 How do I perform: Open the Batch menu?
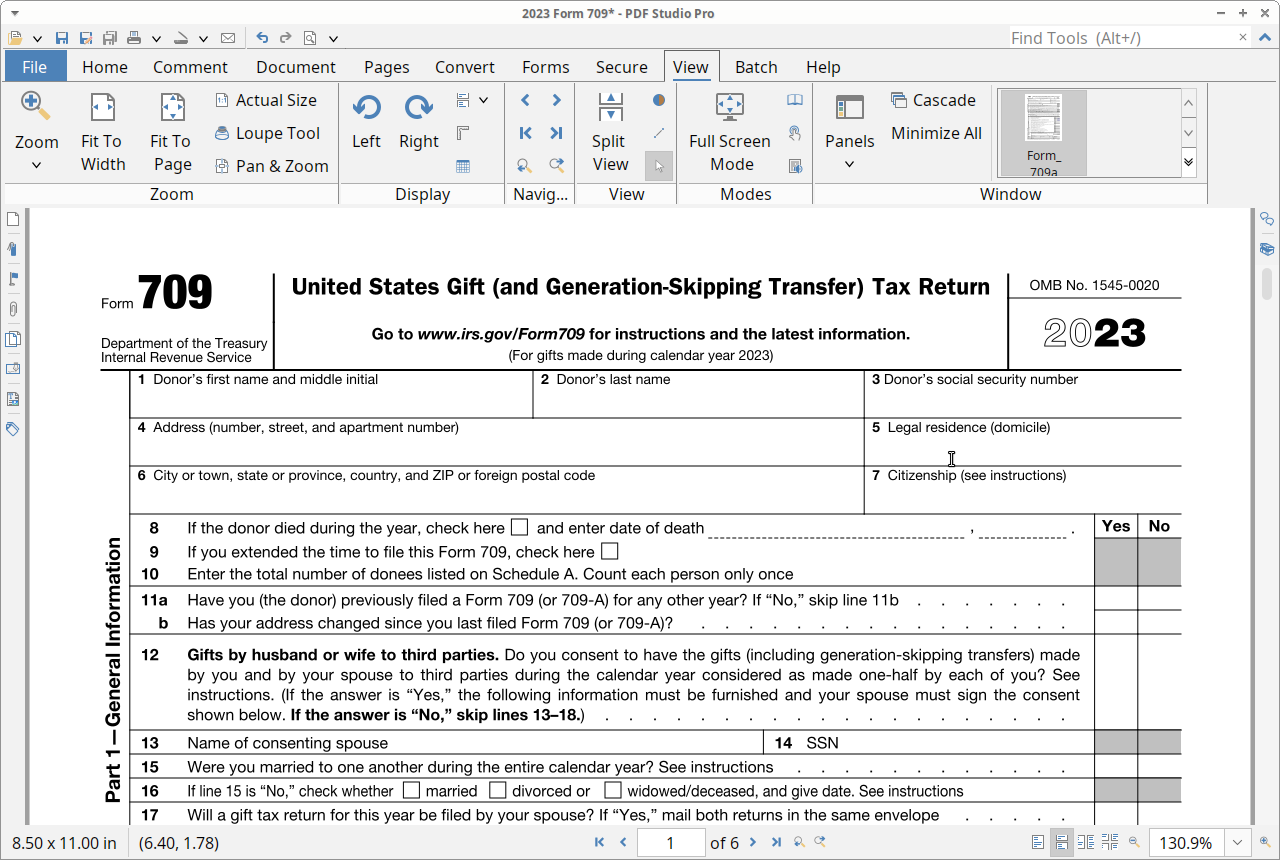coord(755,66)
